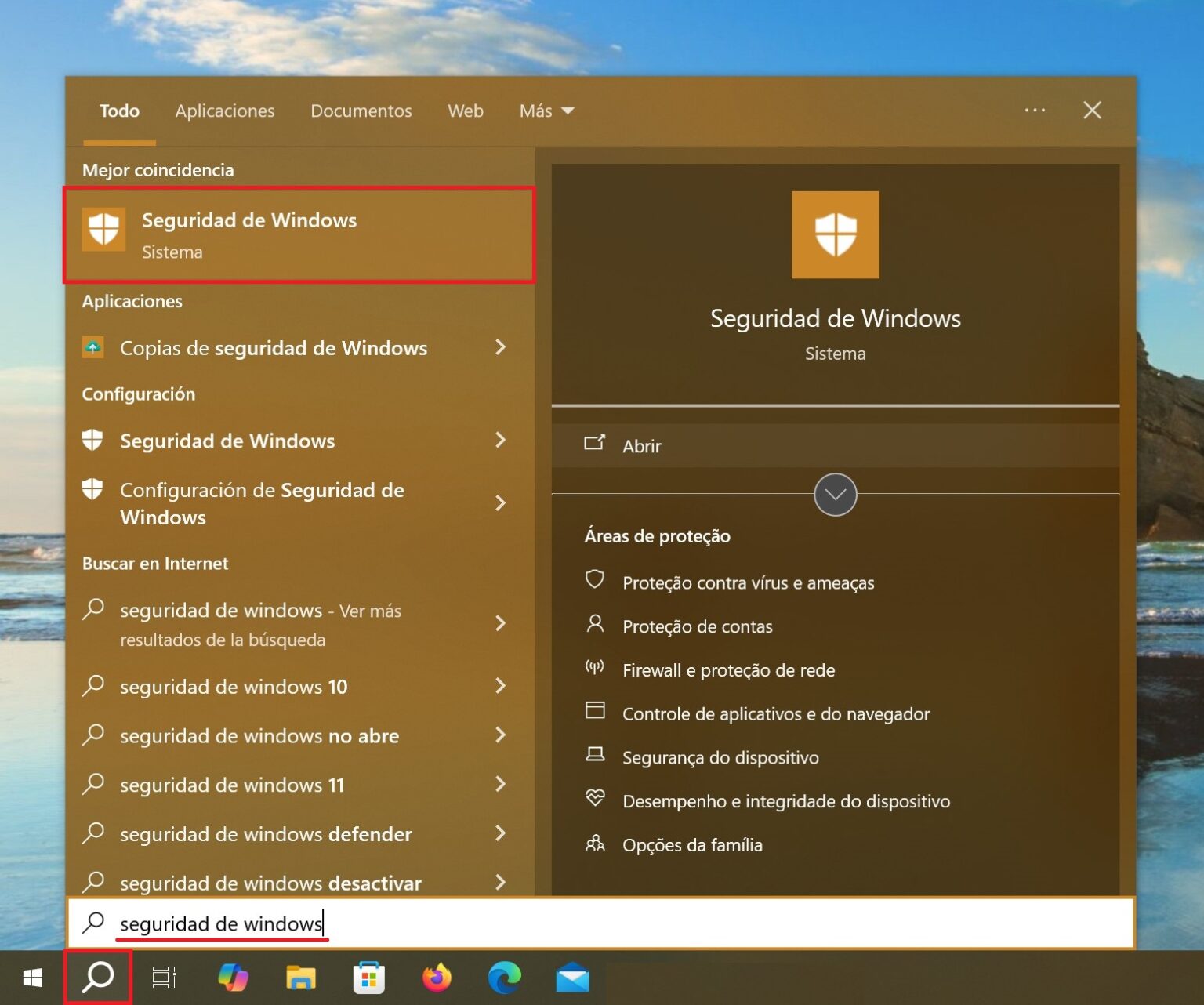The height and width of the screenshot is (1005, 1204).
Task: Click the search text field
Action: coord(601,923)
